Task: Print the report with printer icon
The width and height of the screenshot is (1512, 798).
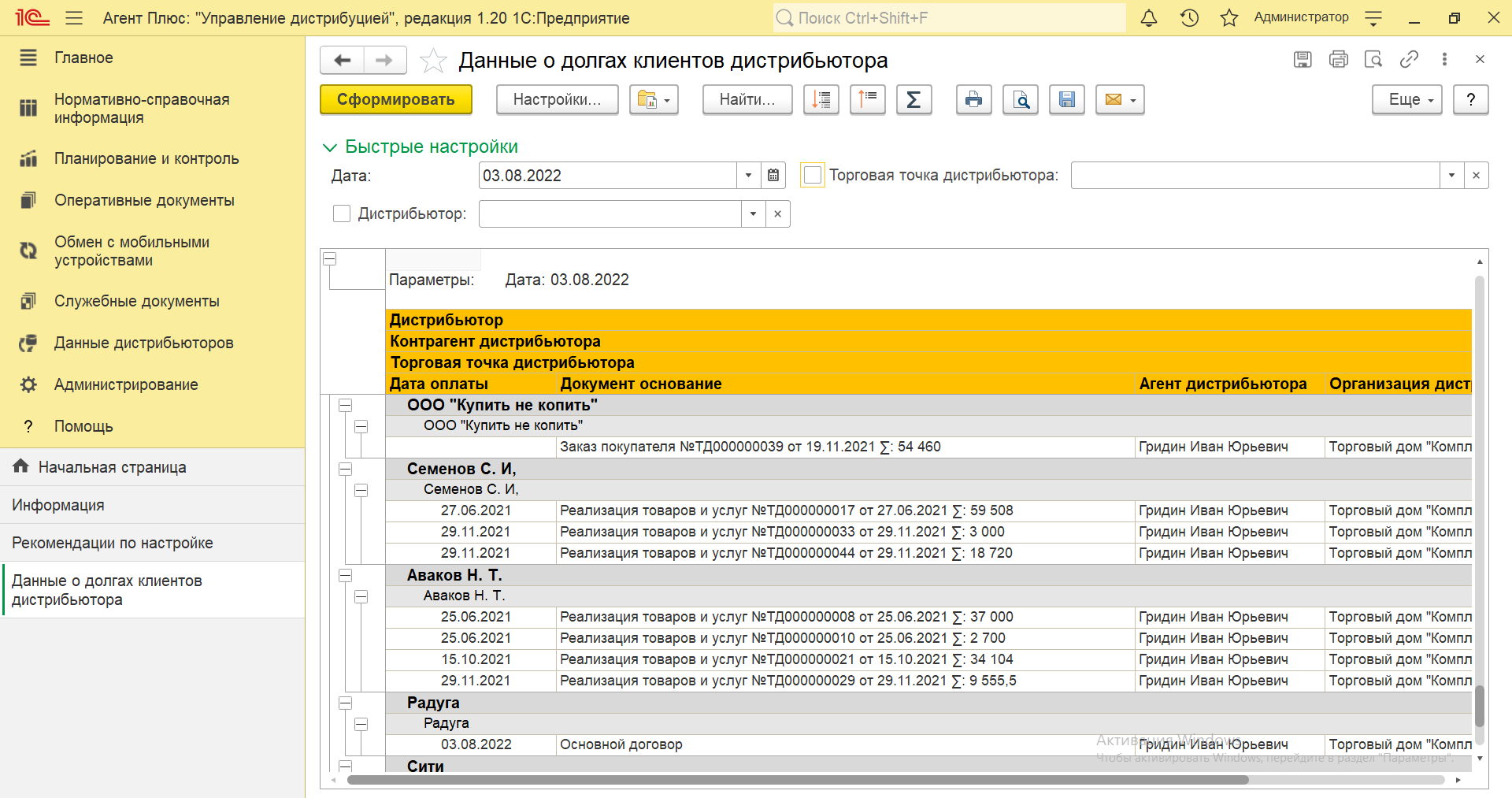Action: [x=973, y=99]
